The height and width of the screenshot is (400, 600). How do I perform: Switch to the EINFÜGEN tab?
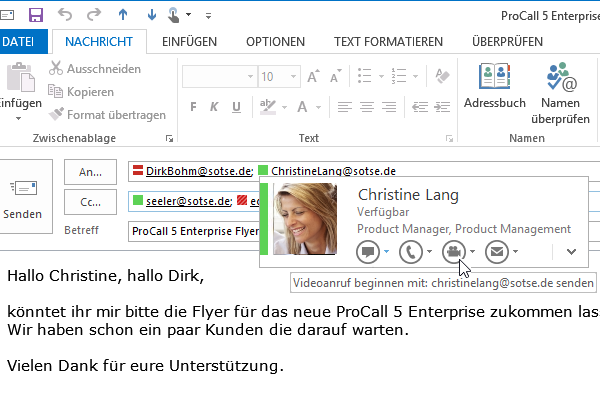189,41
